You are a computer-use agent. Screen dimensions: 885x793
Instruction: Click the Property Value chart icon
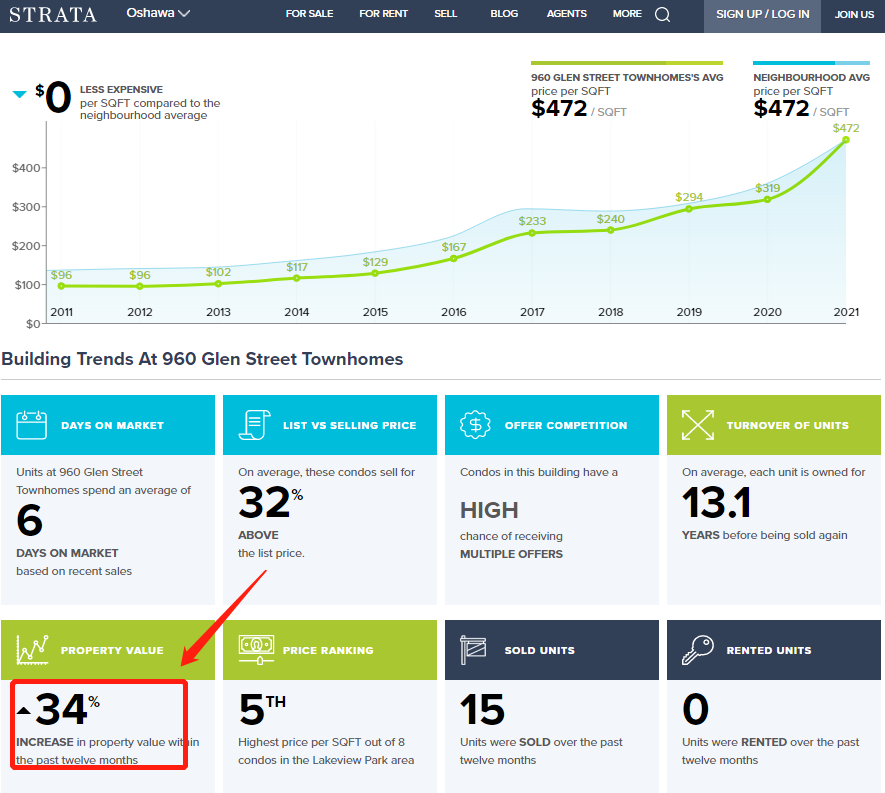click(32, 650)
